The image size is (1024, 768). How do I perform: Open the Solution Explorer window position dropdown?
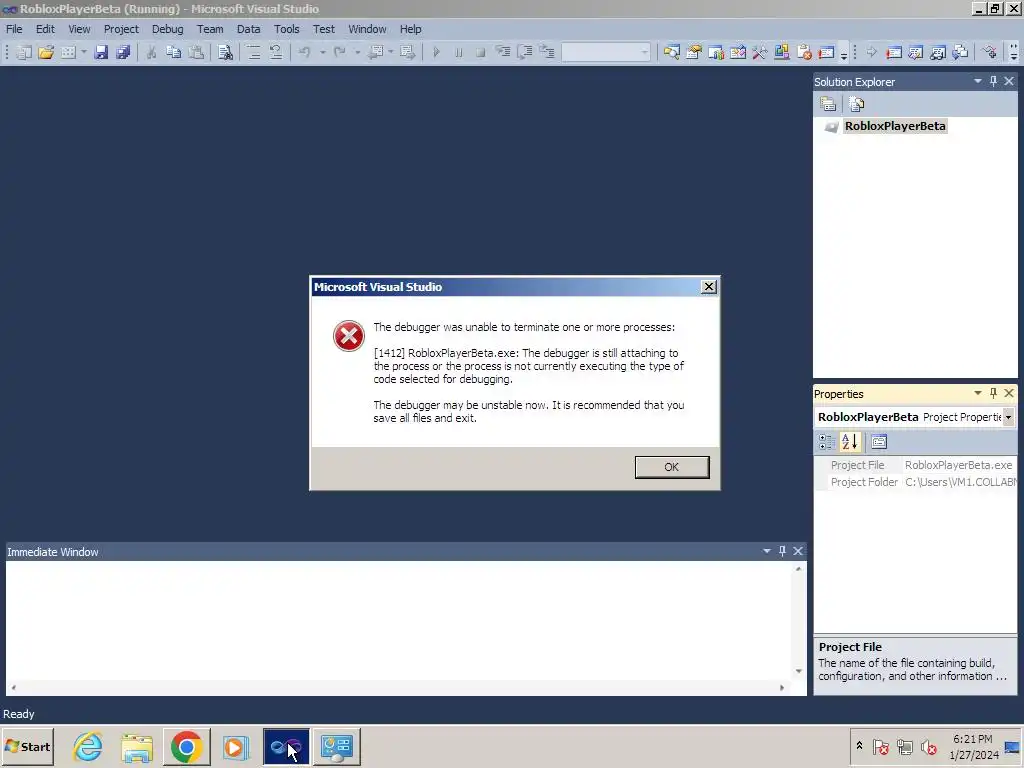tap(978, 81)
